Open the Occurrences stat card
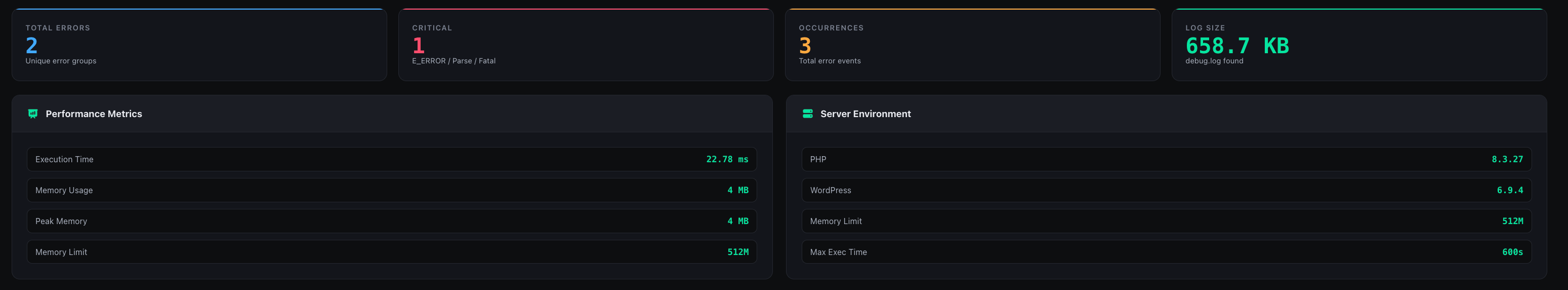The image size is (1568, 290). (x=972, y=45)
